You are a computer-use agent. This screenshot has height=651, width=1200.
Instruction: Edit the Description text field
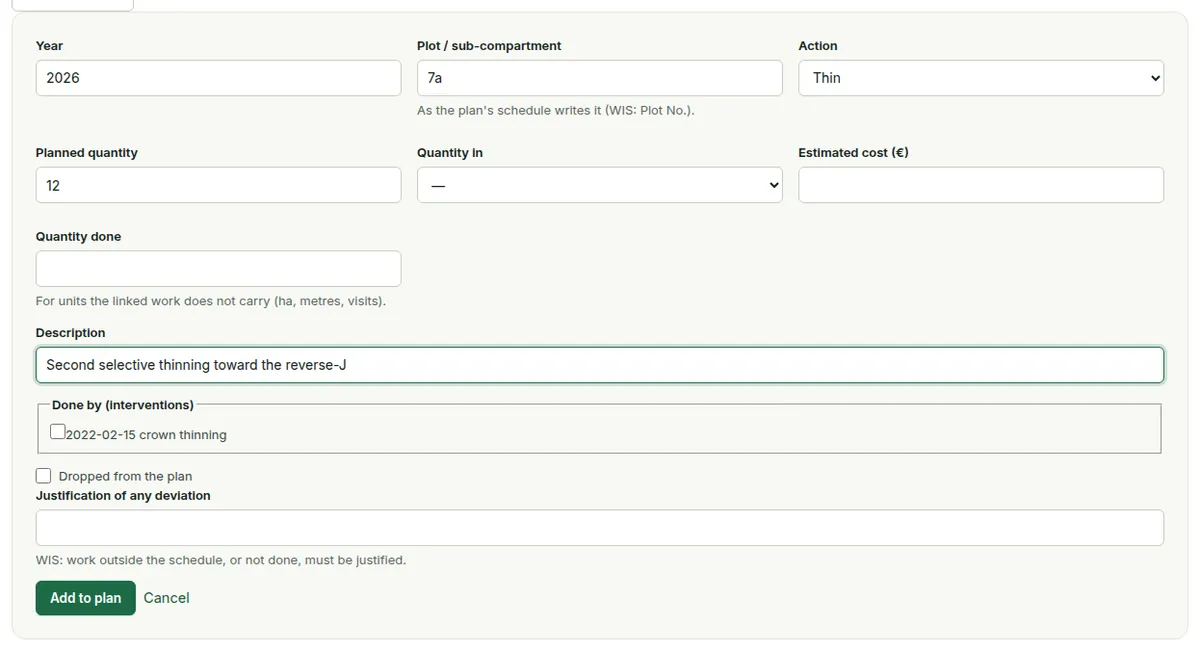pyautogui.click(x=600, y=365)
